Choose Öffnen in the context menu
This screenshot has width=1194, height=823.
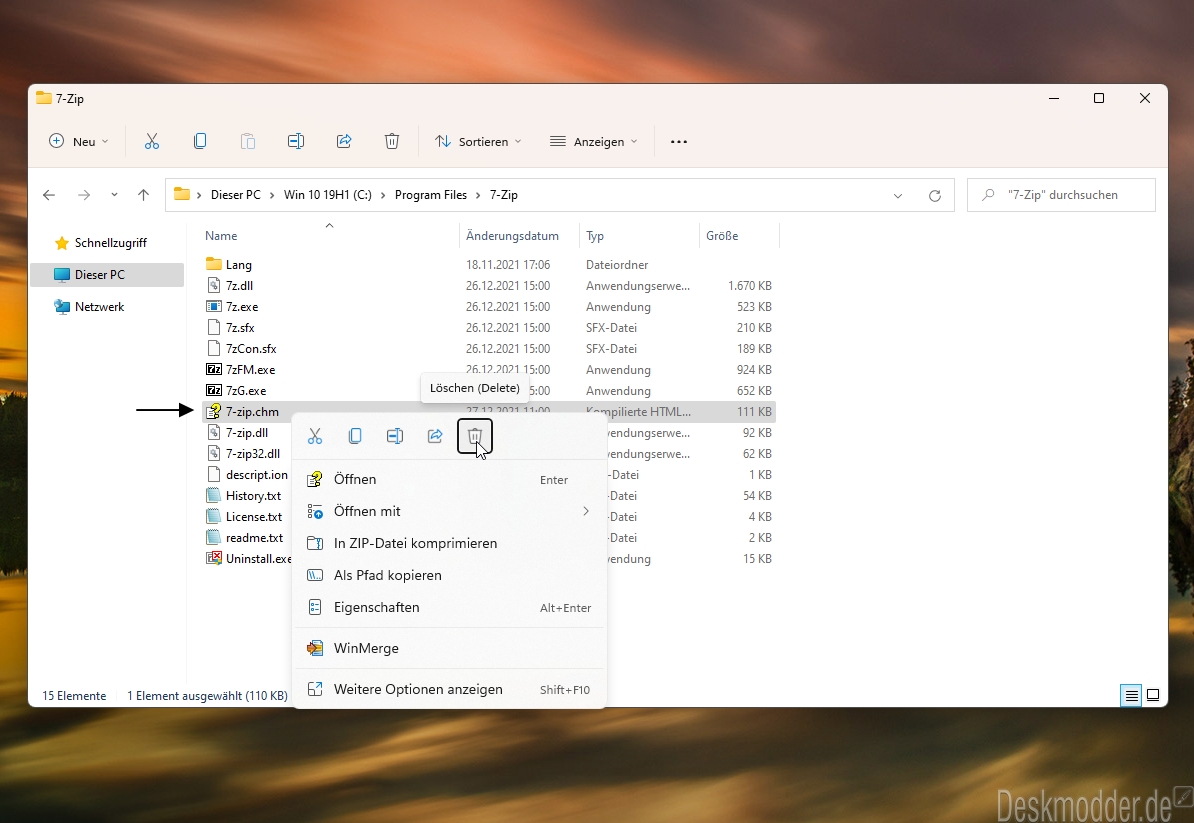click(x=449, y=480)
